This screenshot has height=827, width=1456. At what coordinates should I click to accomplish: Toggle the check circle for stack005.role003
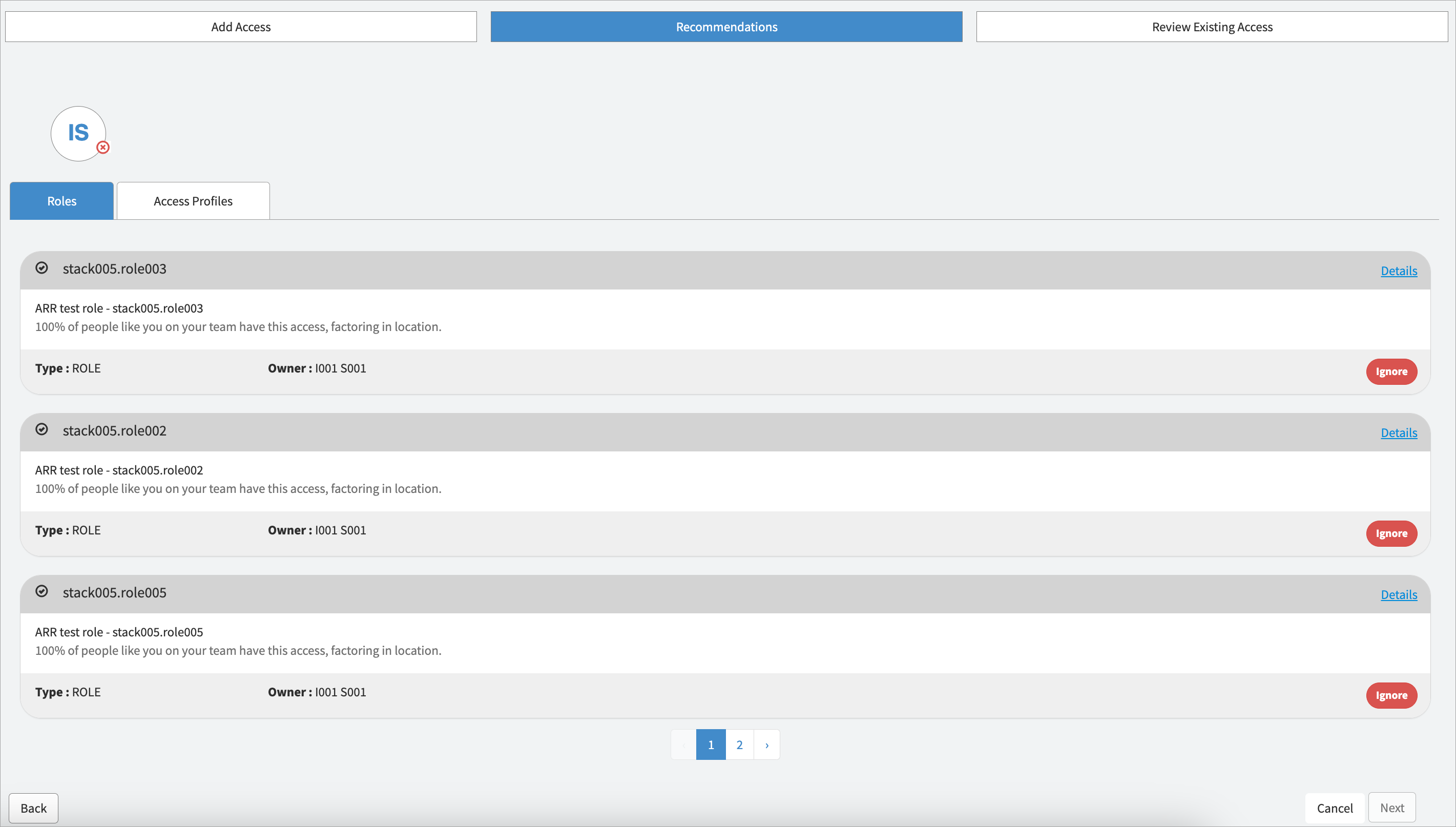click(41, 267)
